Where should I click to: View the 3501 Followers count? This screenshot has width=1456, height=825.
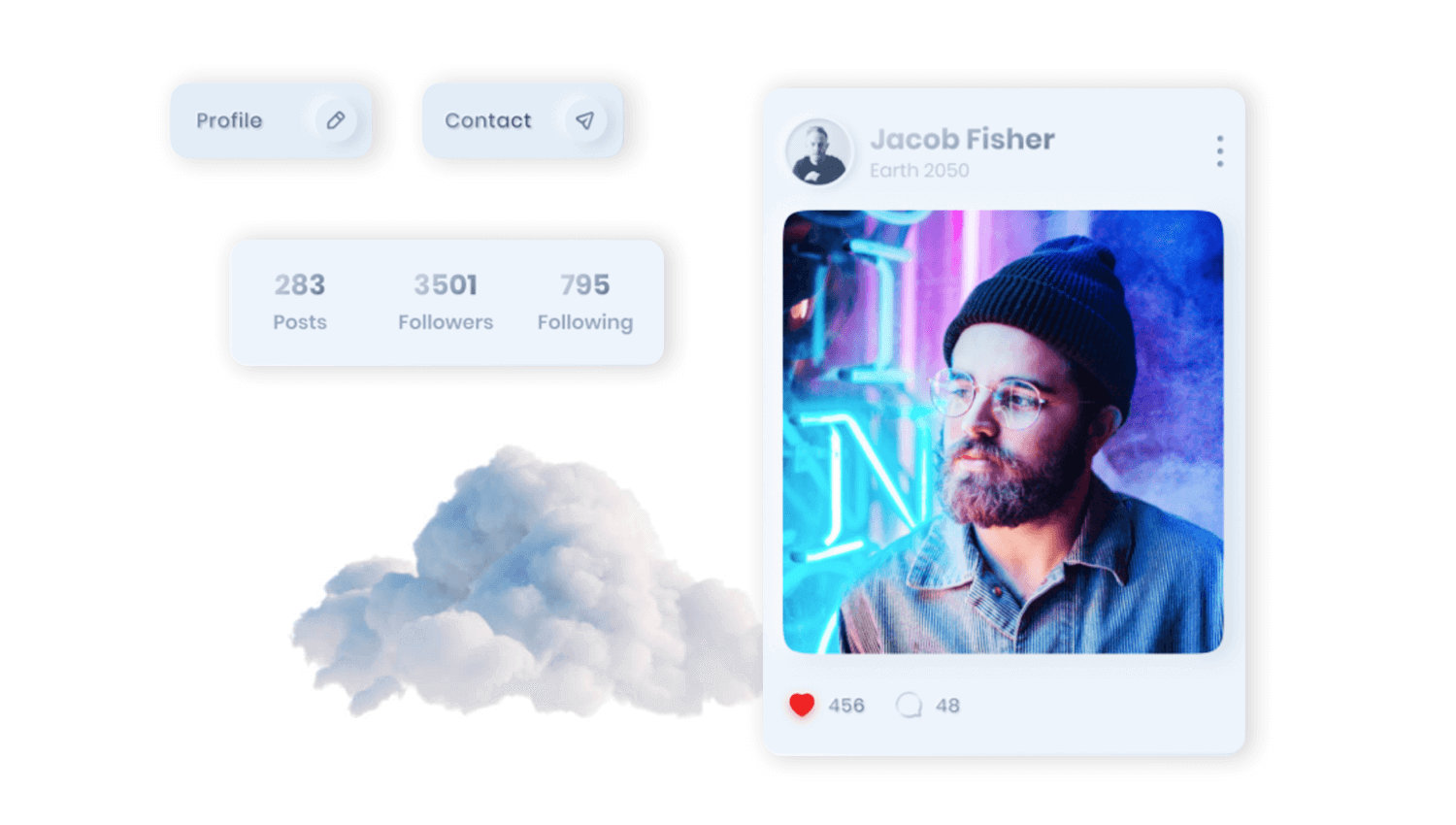point(446,284)
